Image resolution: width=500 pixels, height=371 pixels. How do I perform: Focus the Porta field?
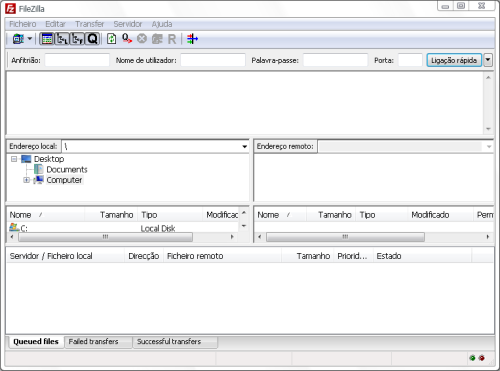410,60
